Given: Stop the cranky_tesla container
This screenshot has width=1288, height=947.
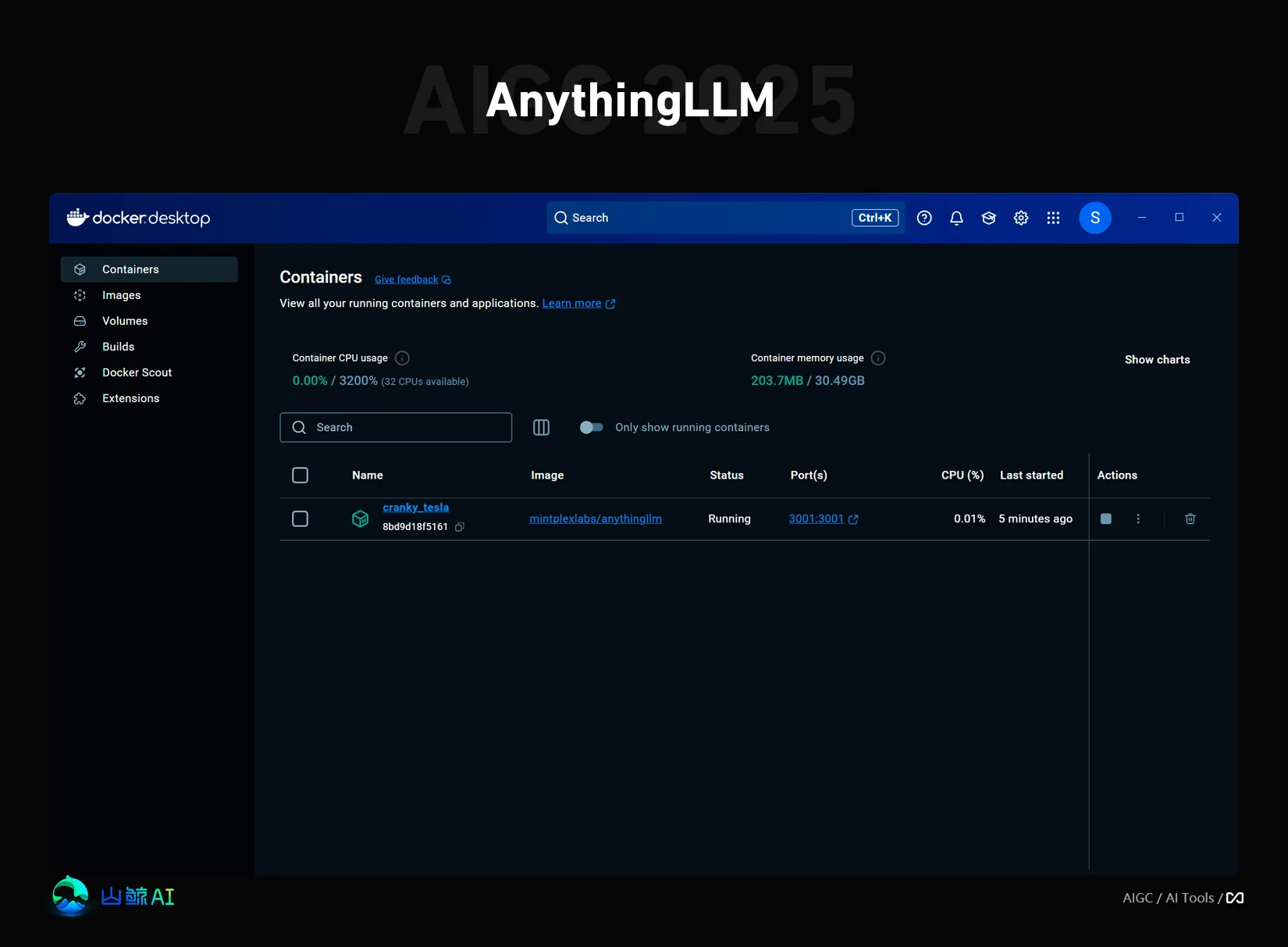Looking at the screenshot, I should coord(1106,519).
